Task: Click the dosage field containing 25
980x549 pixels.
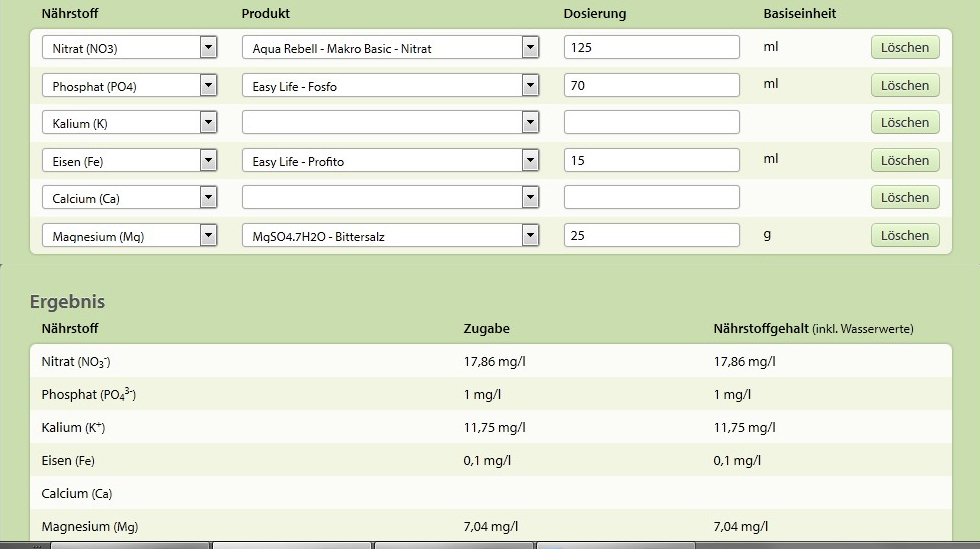Action: (x=652, y=235)
